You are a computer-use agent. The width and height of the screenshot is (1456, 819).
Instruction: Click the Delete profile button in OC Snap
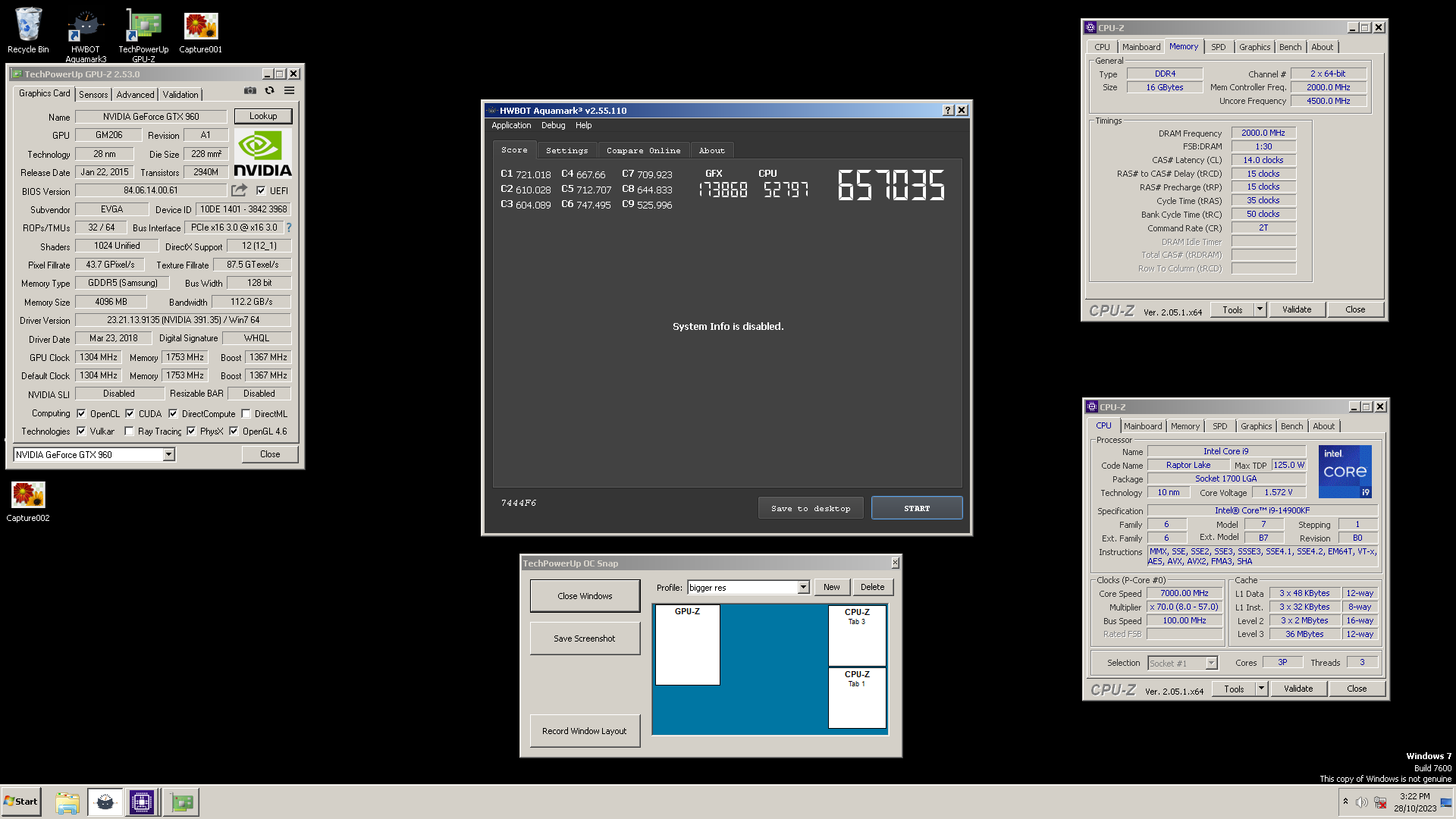tap(872, 587)
